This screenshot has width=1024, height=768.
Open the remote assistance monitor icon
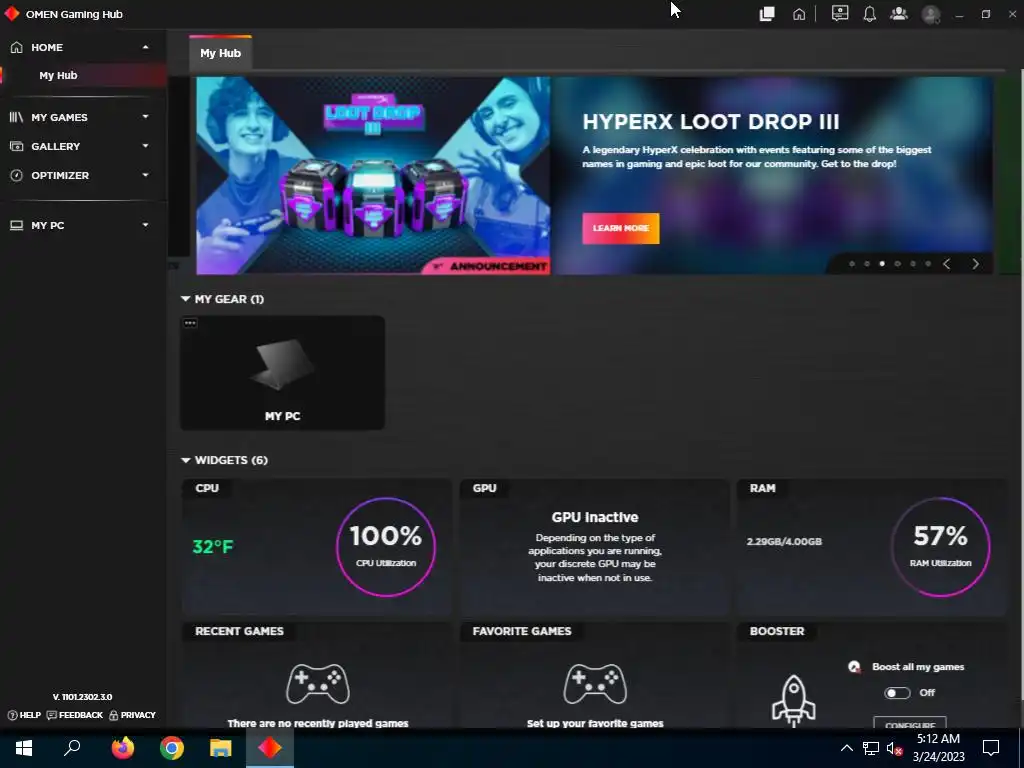[x=840, y=13]
